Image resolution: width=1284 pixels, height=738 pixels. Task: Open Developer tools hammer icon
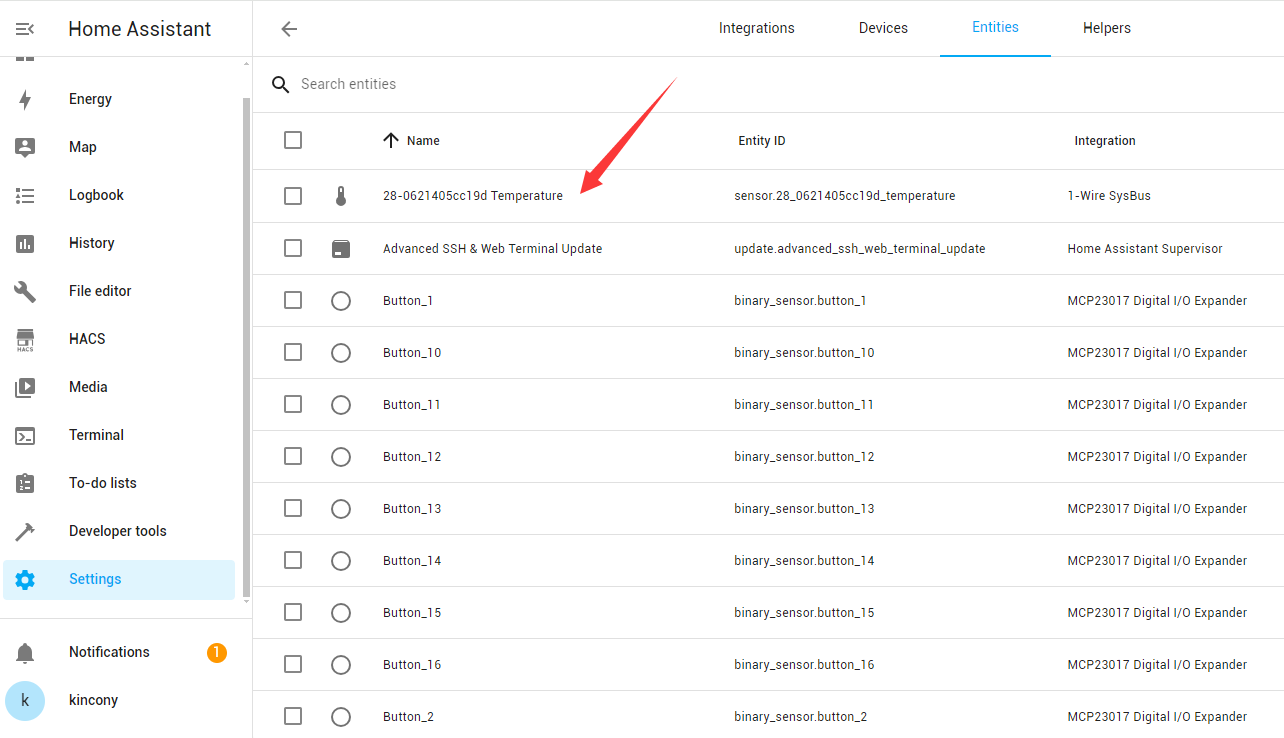coord(25,531)
